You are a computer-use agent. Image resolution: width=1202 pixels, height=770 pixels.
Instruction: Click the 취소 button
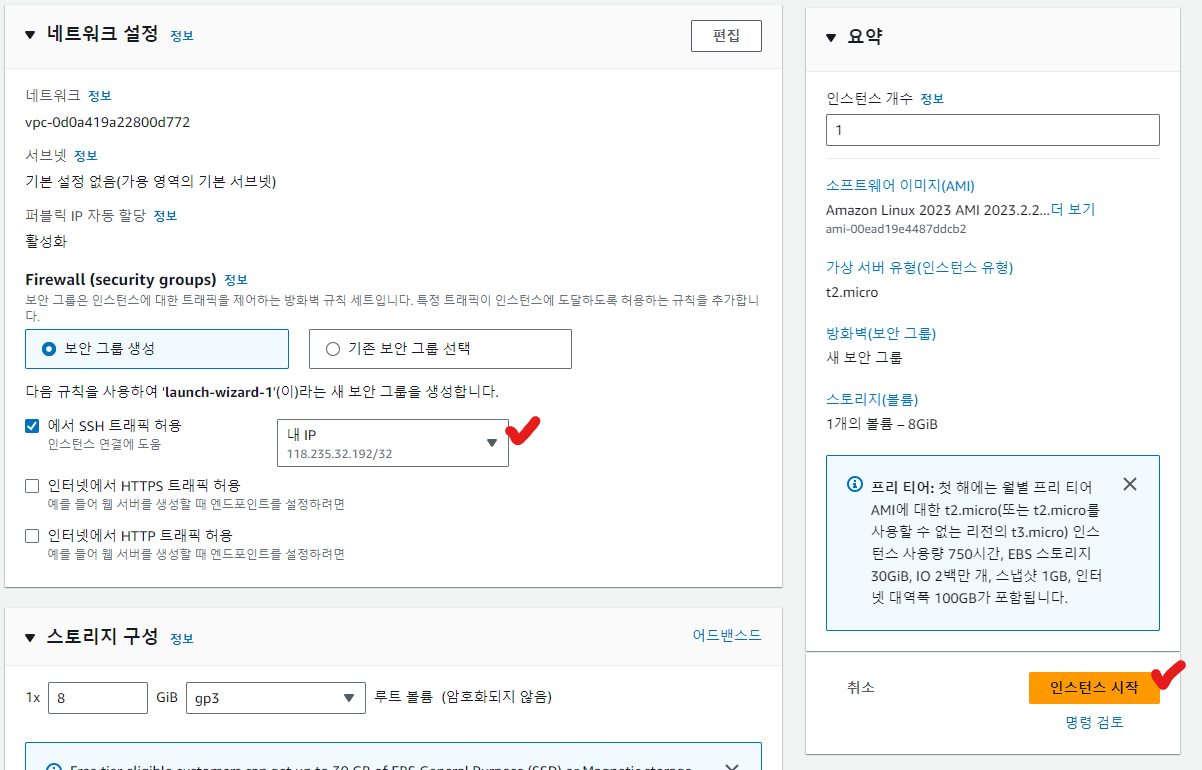[860, 687]
